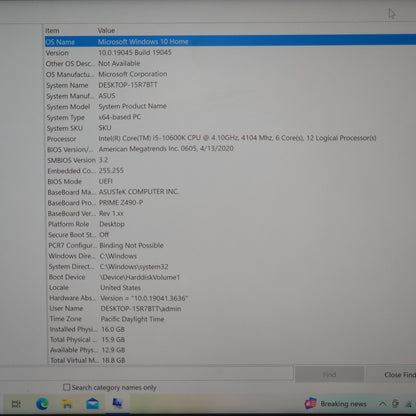Launch Microsoft Edge from the taskbar

pyautogui.click(x=42, y=404)
